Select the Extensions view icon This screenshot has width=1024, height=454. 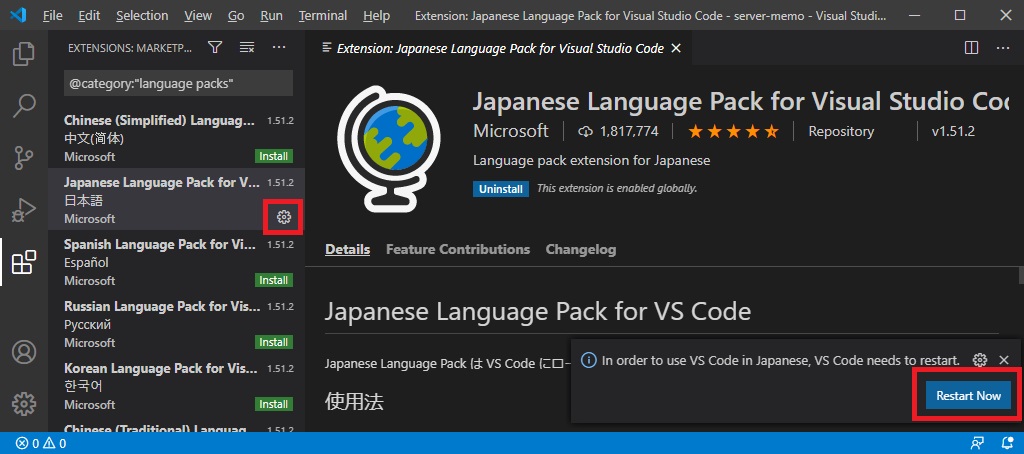click(24, 262)
